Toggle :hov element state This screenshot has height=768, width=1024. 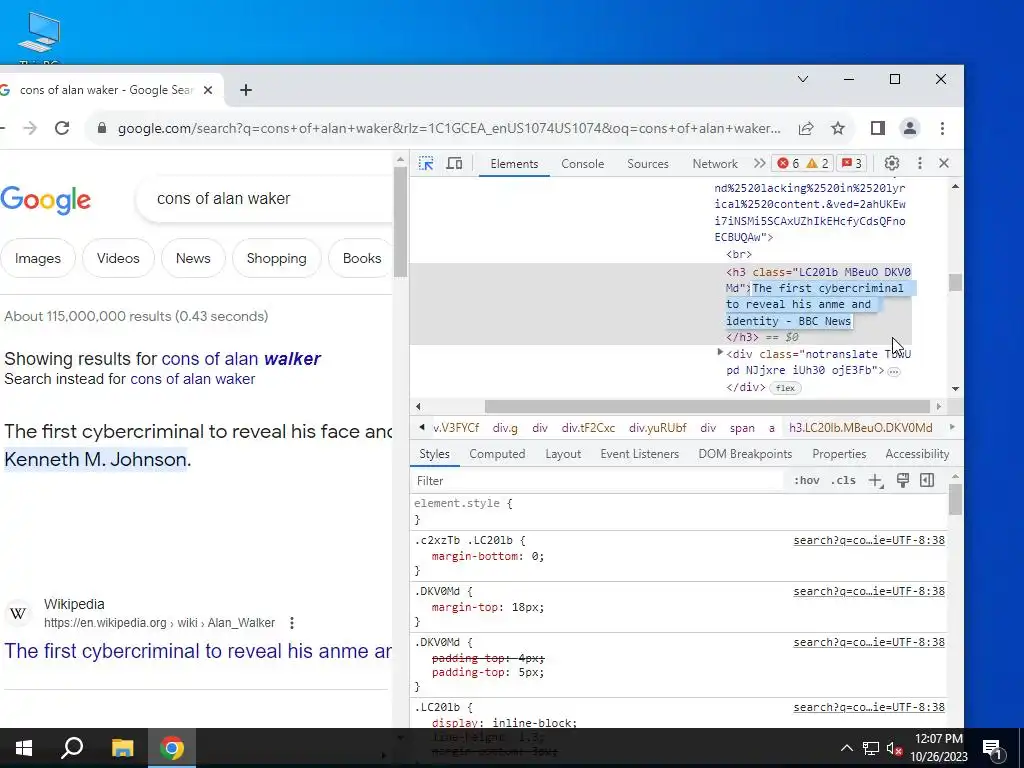807,481
